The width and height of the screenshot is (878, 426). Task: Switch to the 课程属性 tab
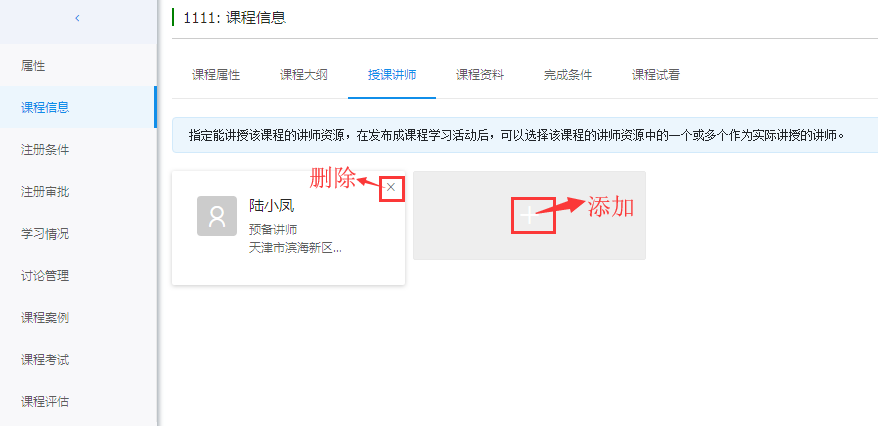click(216, 75)
